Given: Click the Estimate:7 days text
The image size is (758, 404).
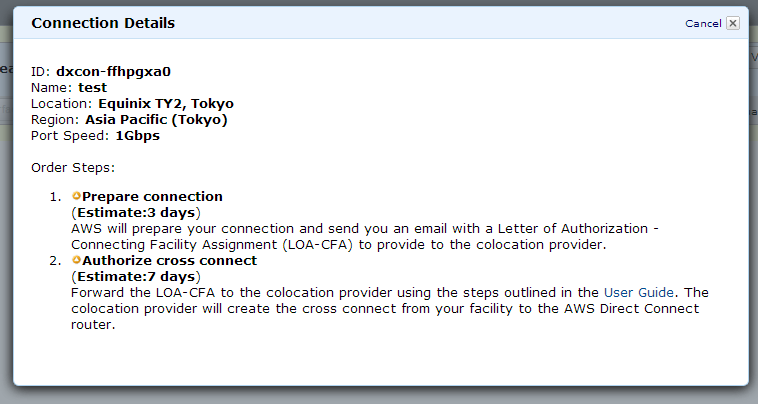Looking at the screenshot, I should [x=136, y=276].
